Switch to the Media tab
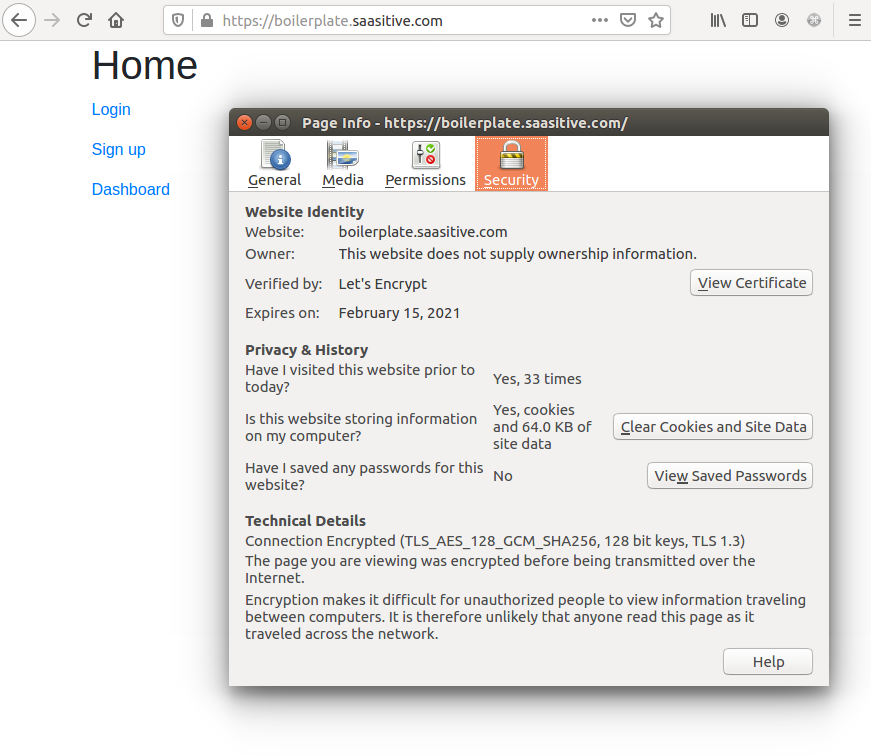Viewport: 871px width, 756px height. pos(342,164)
